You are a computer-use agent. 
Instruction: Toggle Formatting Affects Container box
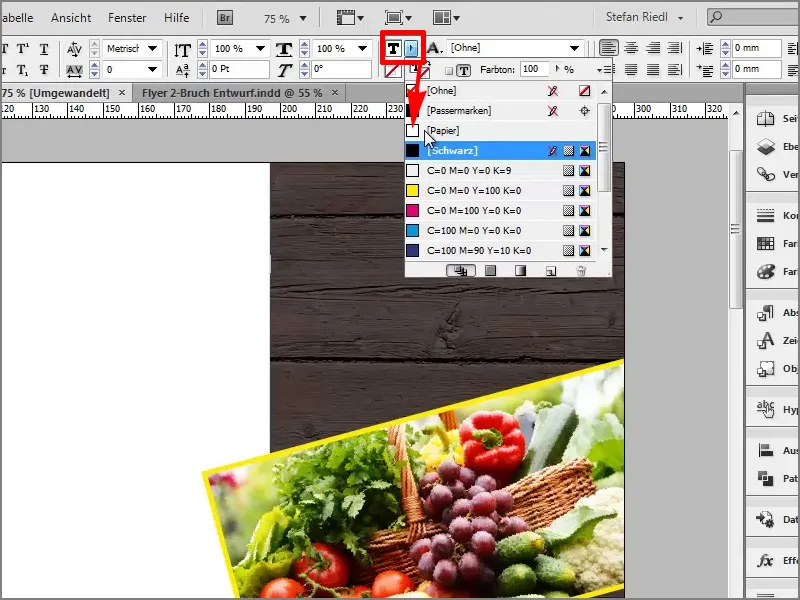tap(449, 71)
